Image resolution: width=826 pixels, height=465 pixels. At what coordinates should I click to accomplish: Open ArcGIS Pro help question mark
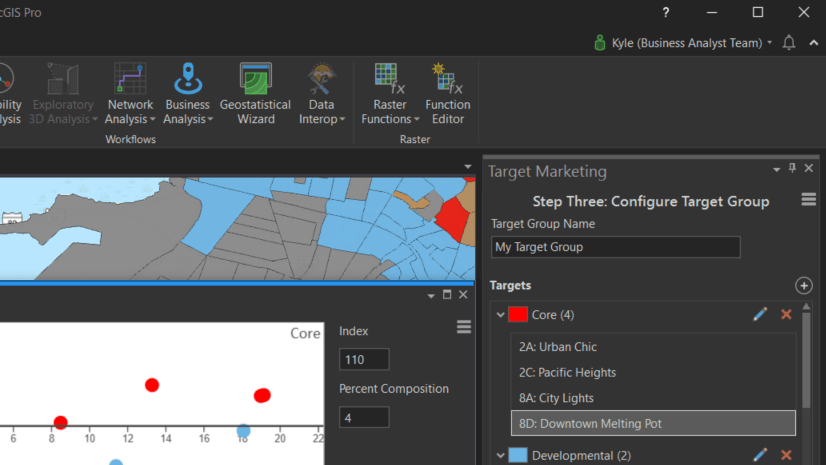tap(666, 12)
